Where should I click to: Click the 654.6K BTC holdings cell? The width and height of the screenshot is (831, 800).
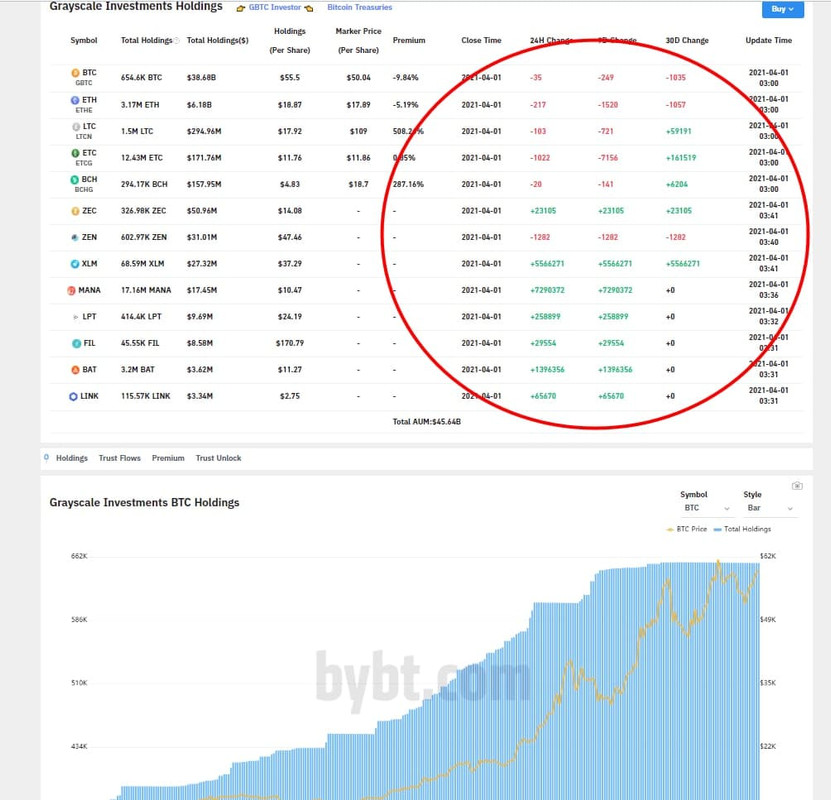[x=142, y=77]
